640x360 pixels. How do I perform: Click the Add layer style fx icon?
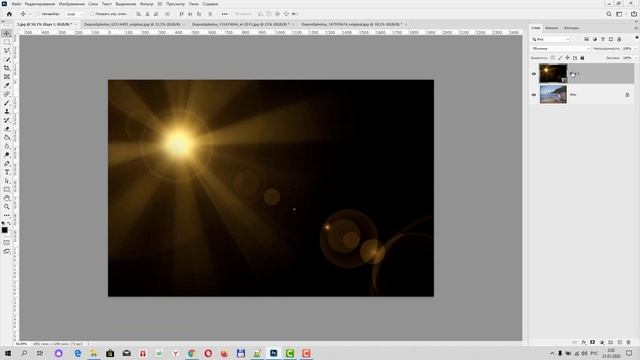tap(584, 342)
